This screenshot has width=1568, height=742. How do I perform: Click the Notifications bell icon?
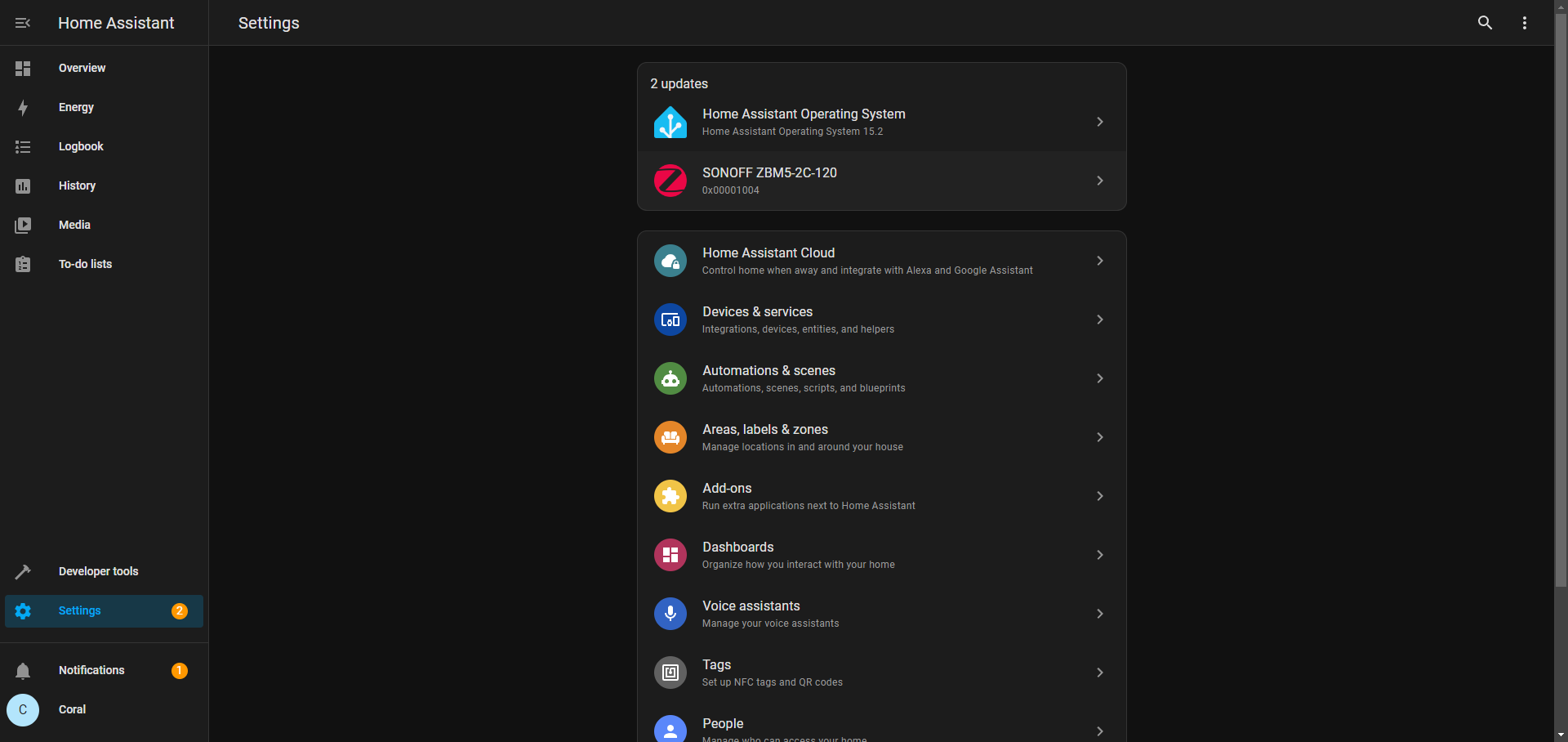[23, 671]
